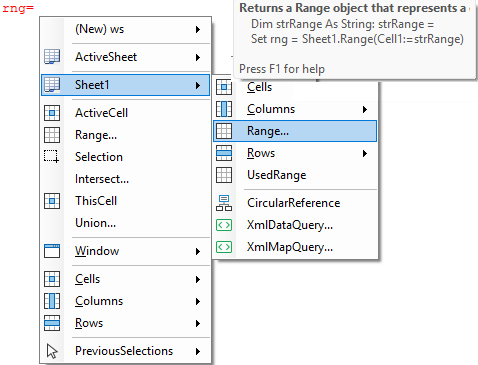
Task: Click the 'Press F1 for help' tooltip text
Action: tap(282, 69)
